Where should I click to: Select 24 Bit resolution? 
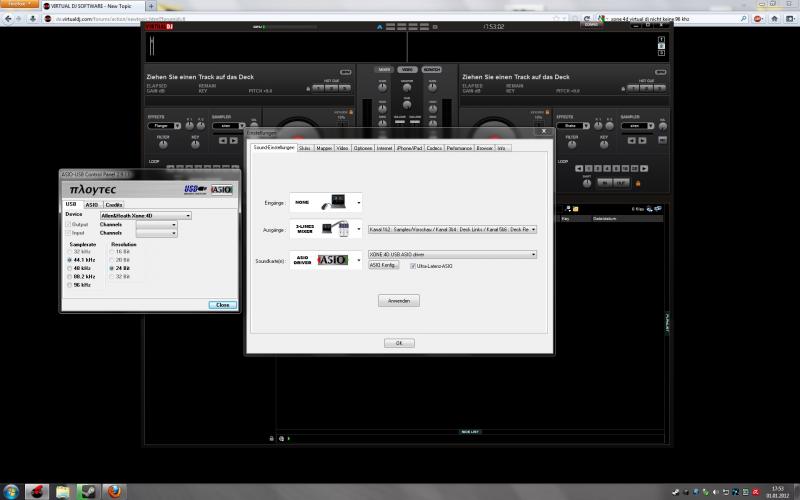pyautogui.click(x=119, y=268)
